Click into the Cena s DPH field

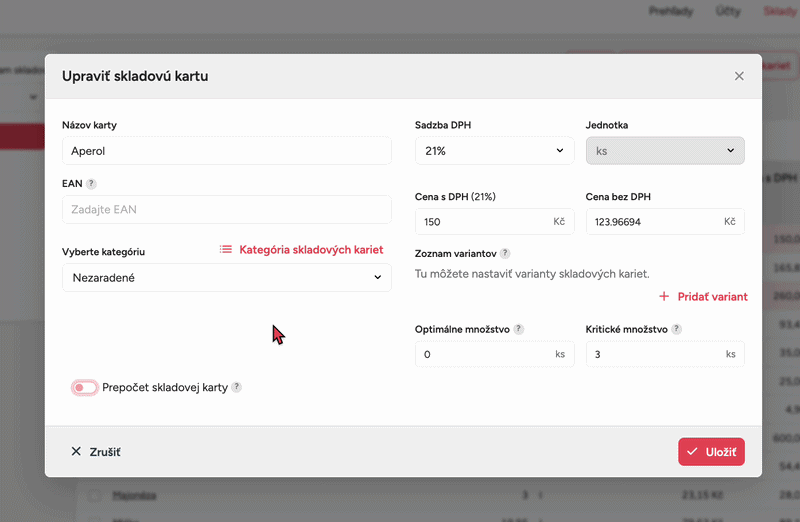click(484, 221)
